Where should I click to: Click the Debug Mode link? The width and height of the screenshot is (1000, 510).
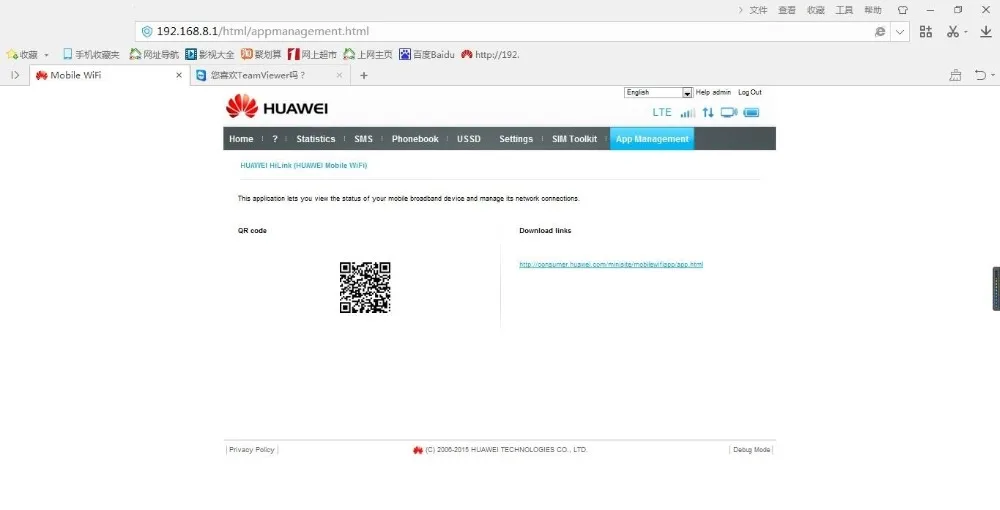coord(751,449)
